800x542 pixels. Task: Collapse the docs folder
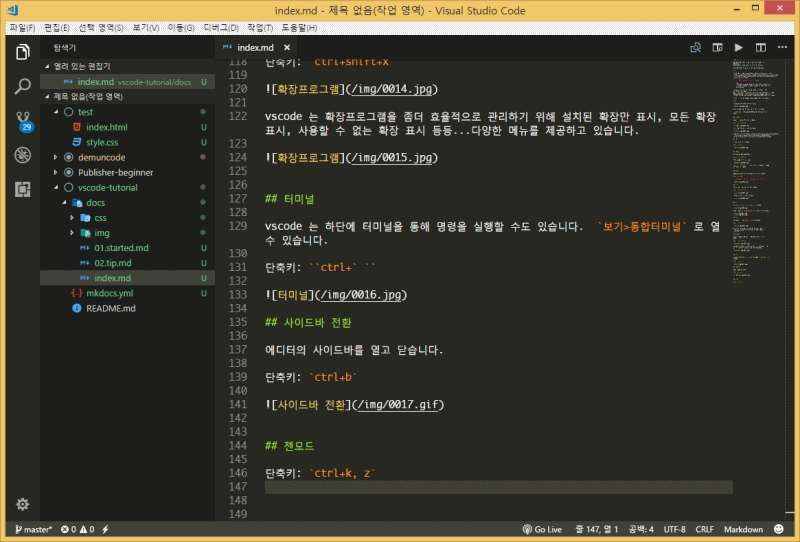(64, 203)
